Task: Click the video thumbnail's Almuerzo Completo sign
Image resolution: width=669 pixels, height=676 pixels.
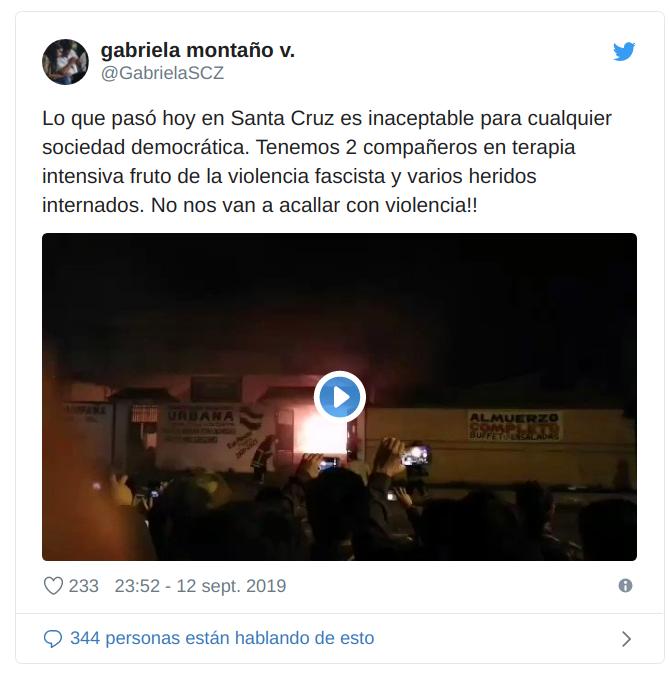Action: point(514,426)
